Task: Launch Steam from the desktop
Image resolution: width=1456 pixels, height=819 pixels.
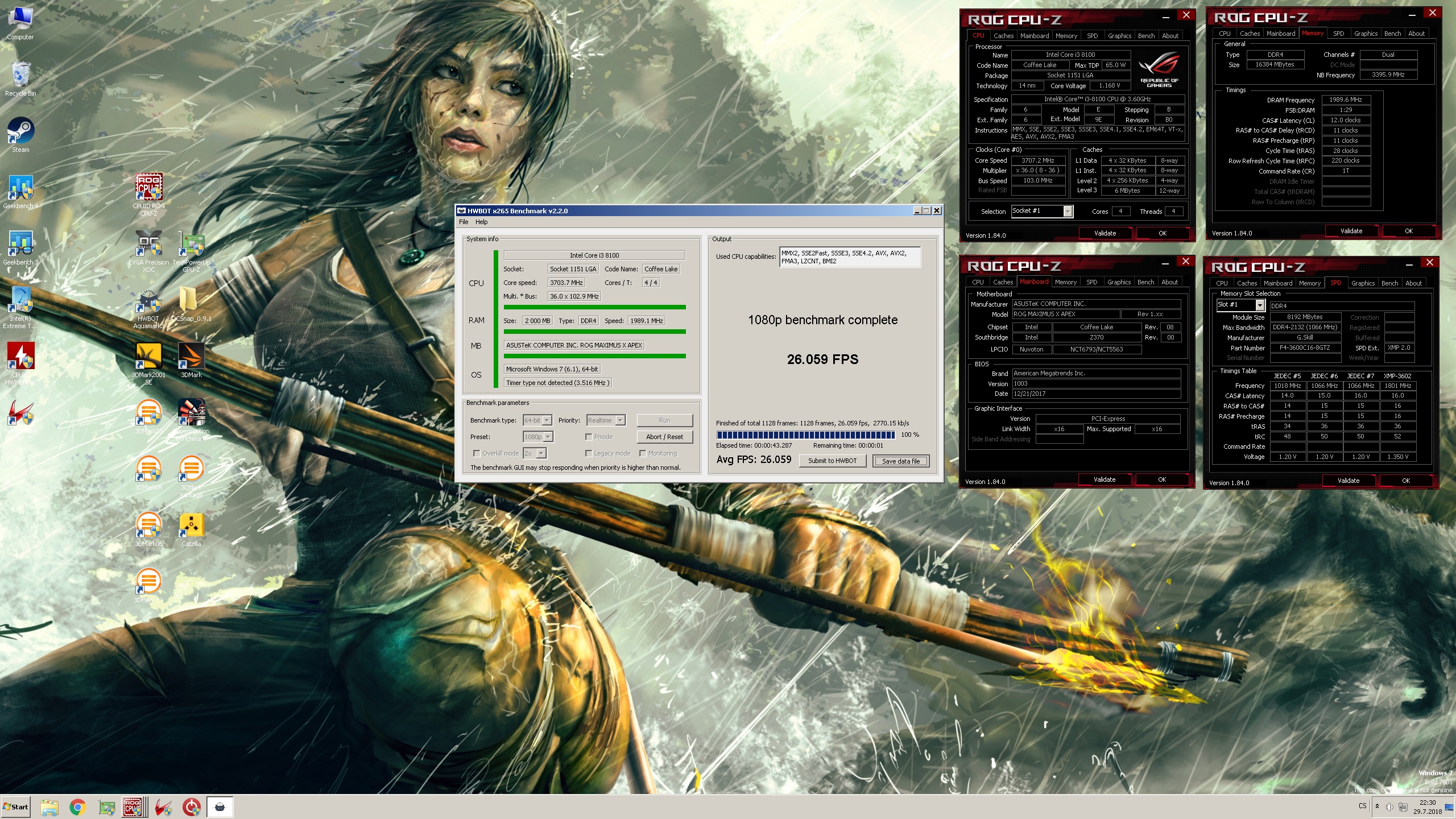Action: point(20,135)
